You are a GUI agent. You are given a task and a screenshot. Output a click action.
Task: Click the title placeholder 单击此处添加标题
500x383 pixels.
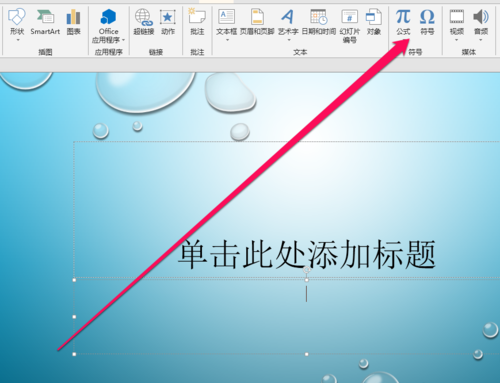[x=307, y=255]
